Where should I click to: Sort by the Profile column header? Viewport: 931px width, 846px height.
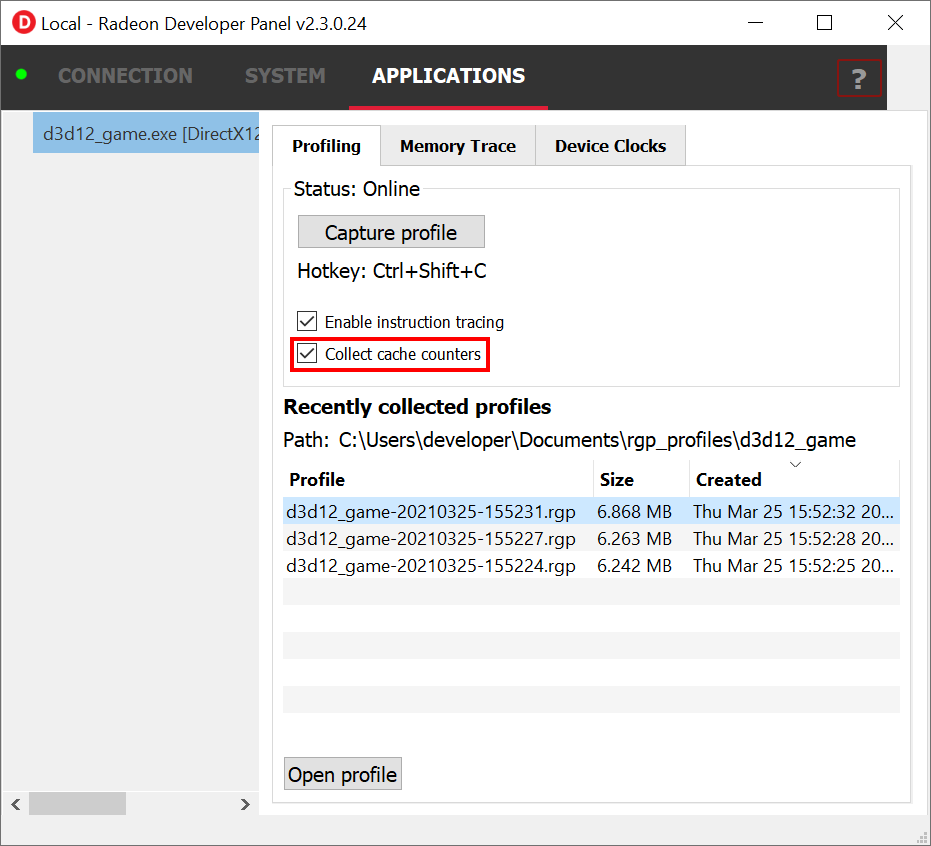[x=317, y=480]
